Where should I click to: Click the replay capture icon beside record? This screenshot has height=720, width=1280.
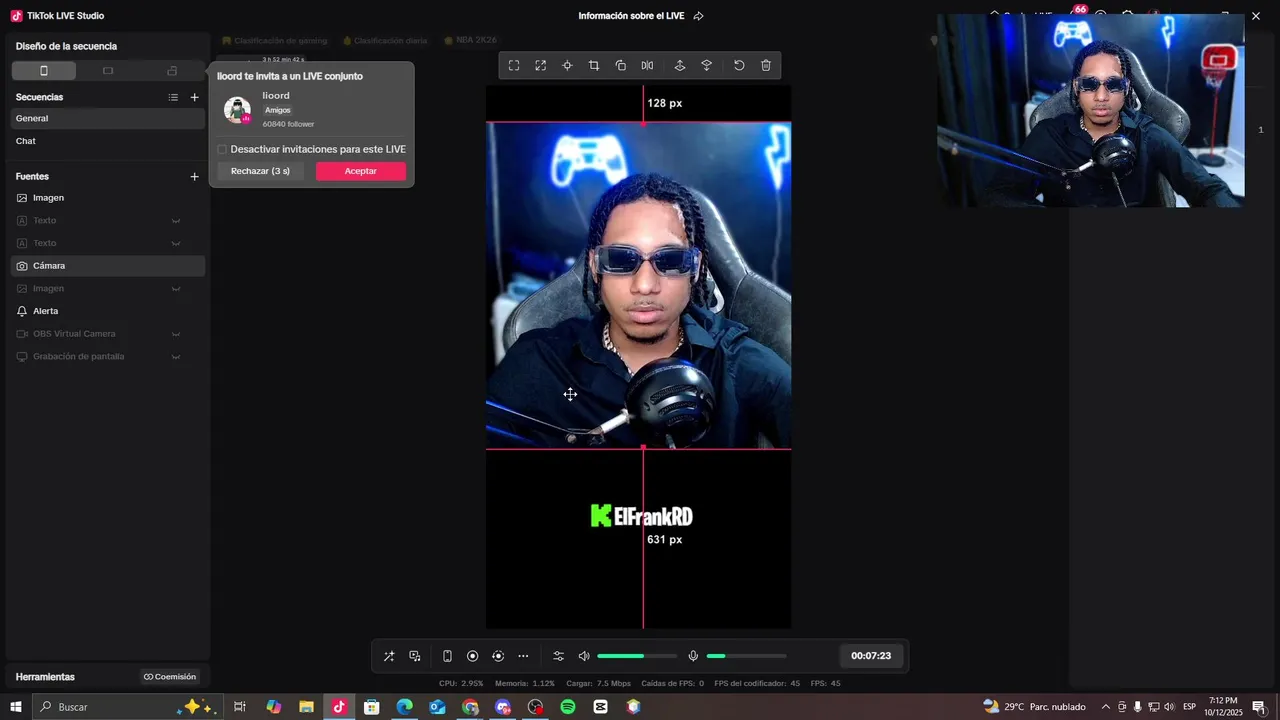click(x=498, y=656)
